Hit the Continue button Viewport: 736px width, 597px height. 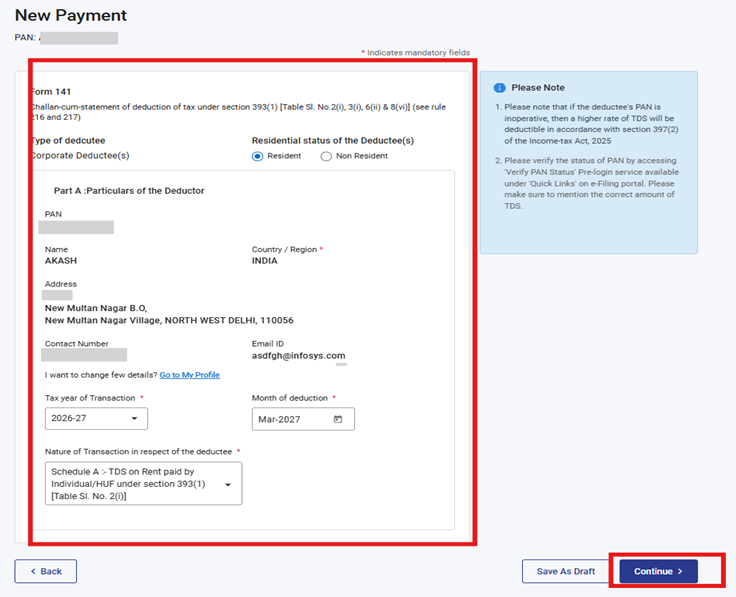[x=658, y=571]
